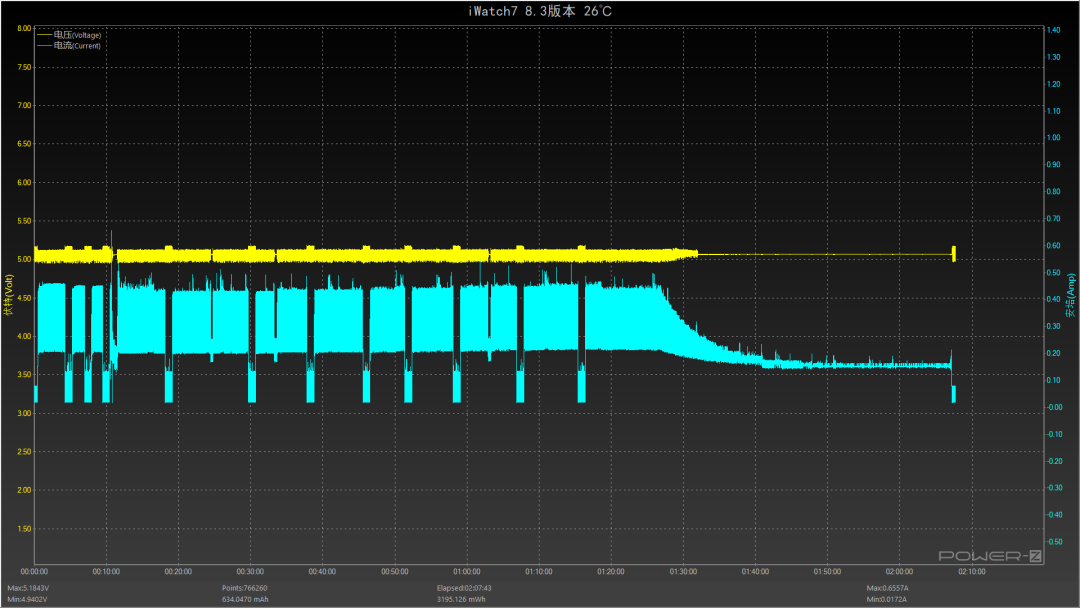This screenshot has width=1080, height=608.
Task: Click the 2.50 volt axis tick label
Action: (x=24, y=452)
